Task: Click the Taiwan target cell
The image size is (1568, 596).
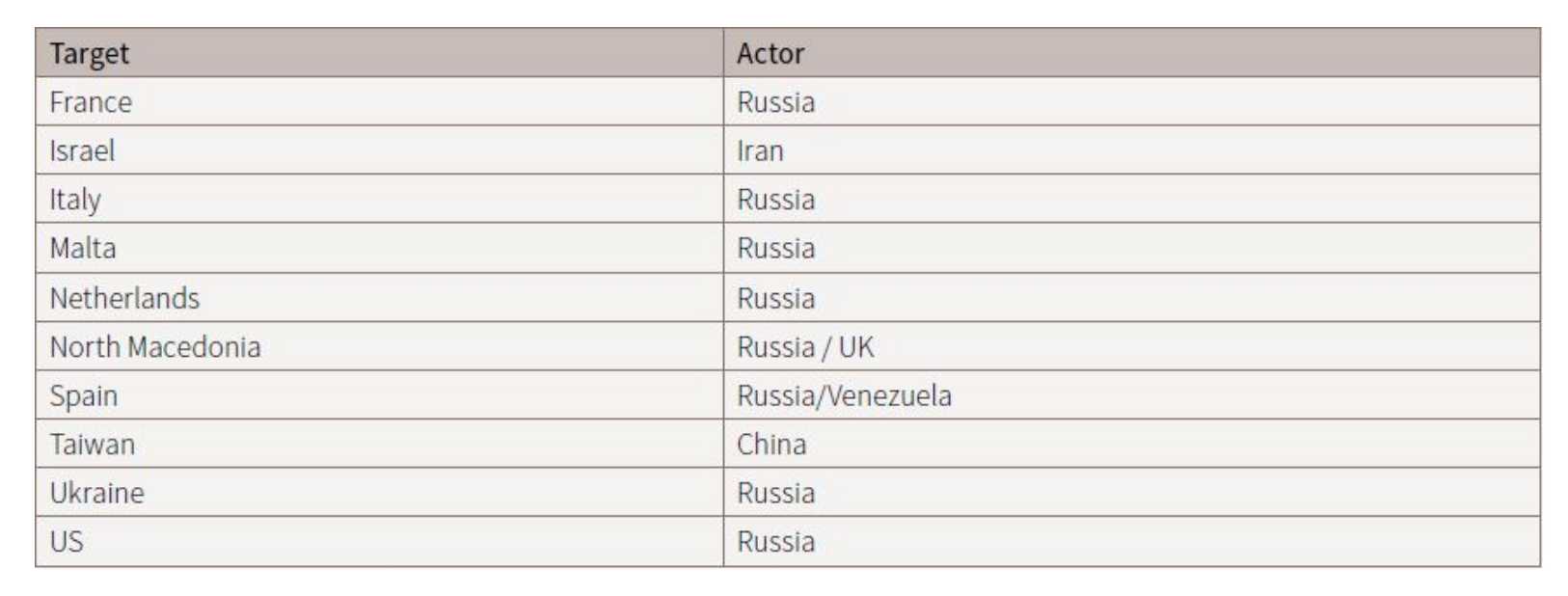Action: pos(93,445)
